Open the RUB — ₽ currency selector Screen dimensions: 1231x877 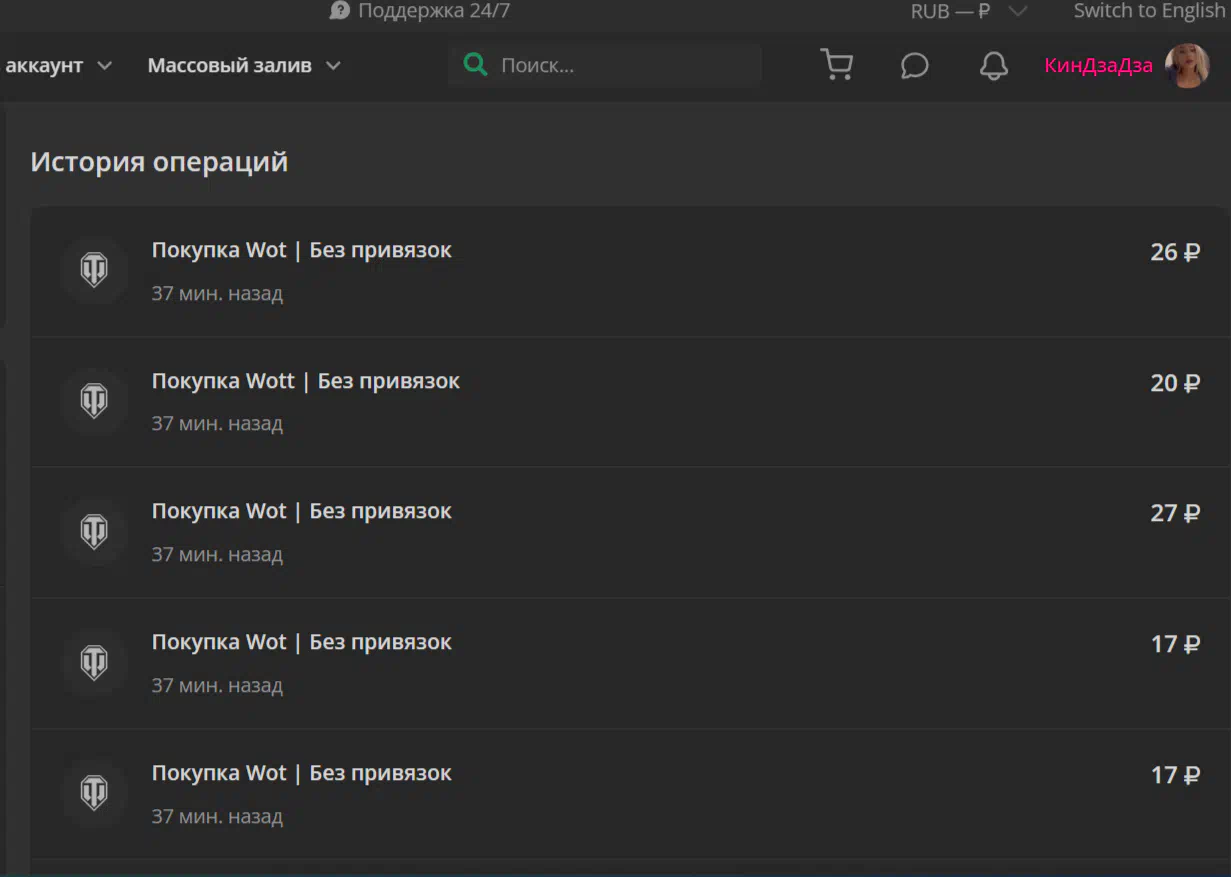tap(968, 12)
